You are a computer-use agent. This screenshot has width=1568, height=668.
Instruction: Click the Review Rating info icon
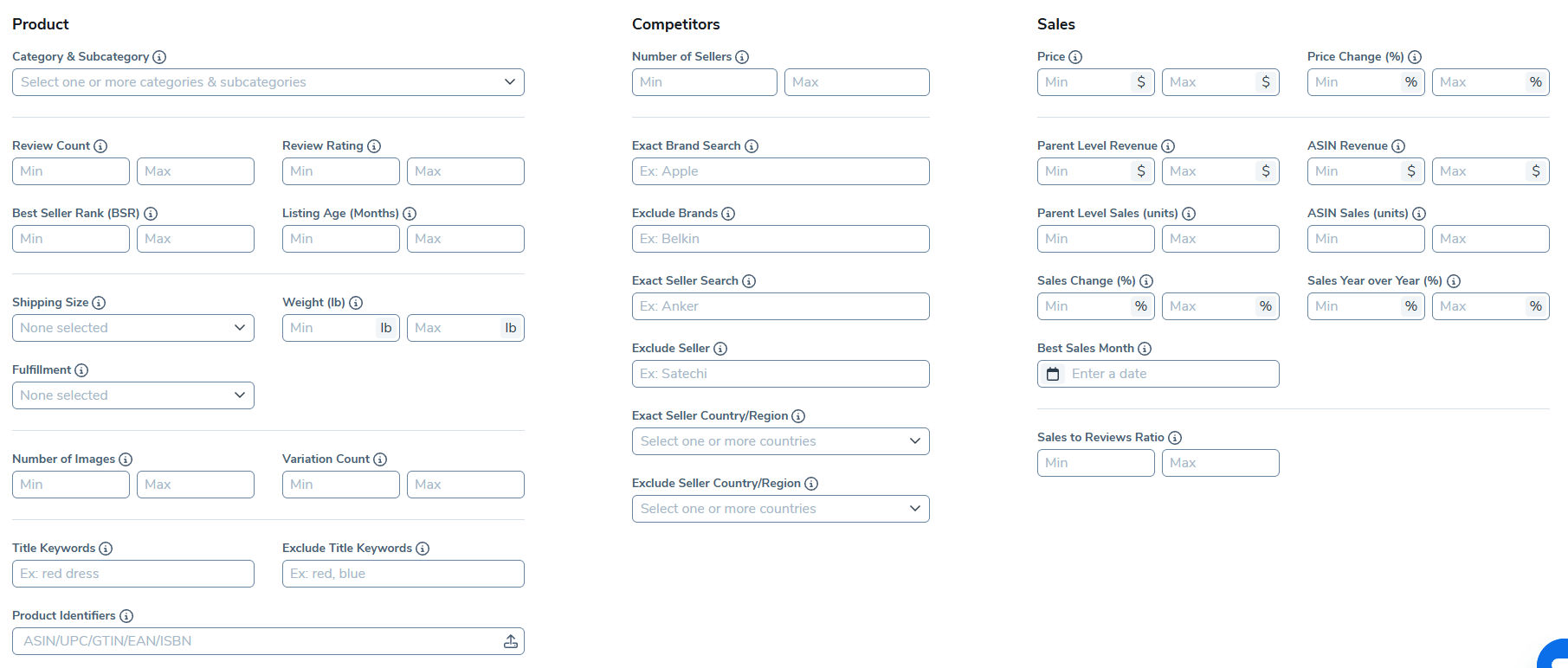point(374,146)
